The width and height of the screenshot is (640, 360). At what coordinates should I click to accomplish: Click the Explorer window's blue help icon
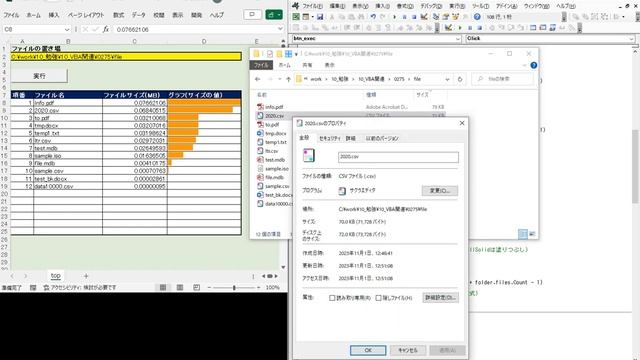533,65
